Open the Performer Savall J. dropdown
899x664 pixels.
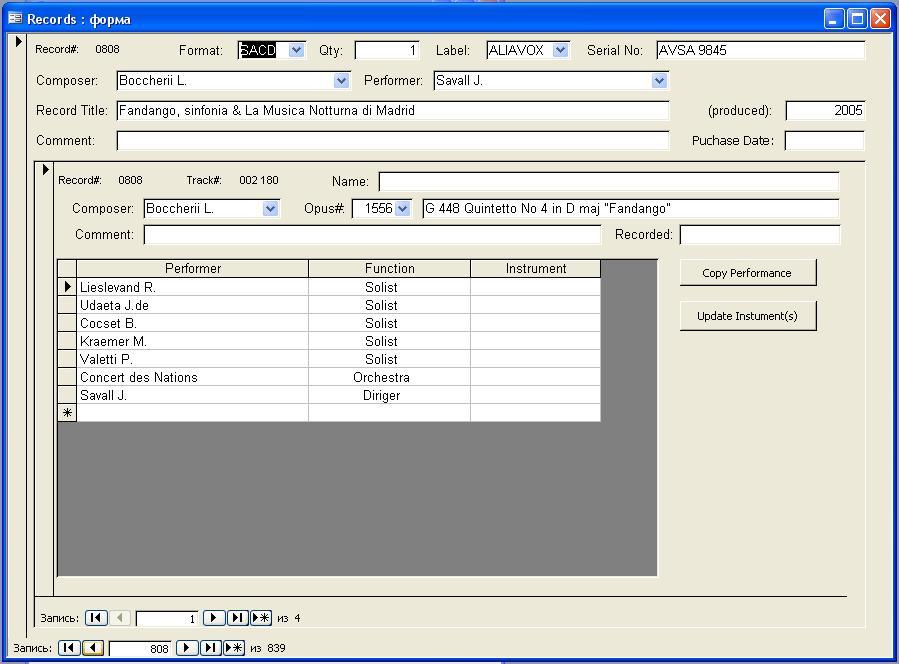659,81
